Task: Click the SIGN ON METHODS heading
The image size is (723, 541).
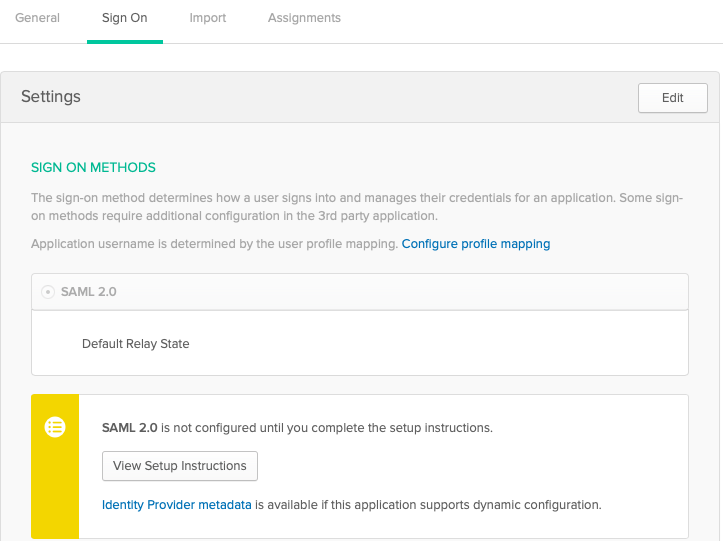Action: 93,167
